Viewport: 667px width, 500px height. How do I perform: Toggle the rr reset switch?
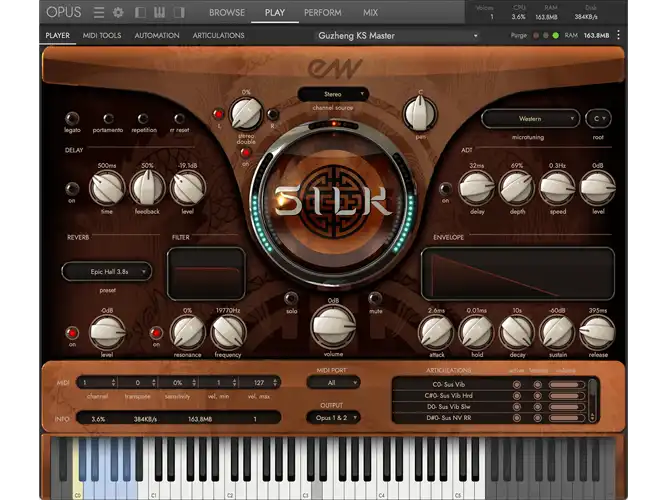[x=180, y=118]
